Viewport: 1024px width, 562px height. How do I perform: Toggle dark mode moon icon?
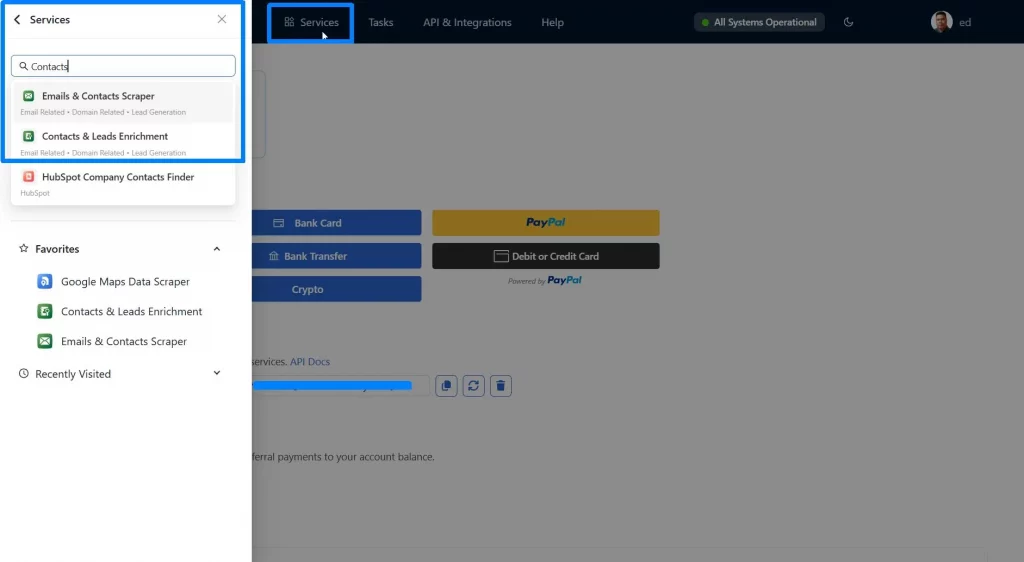tap(848, 22)
